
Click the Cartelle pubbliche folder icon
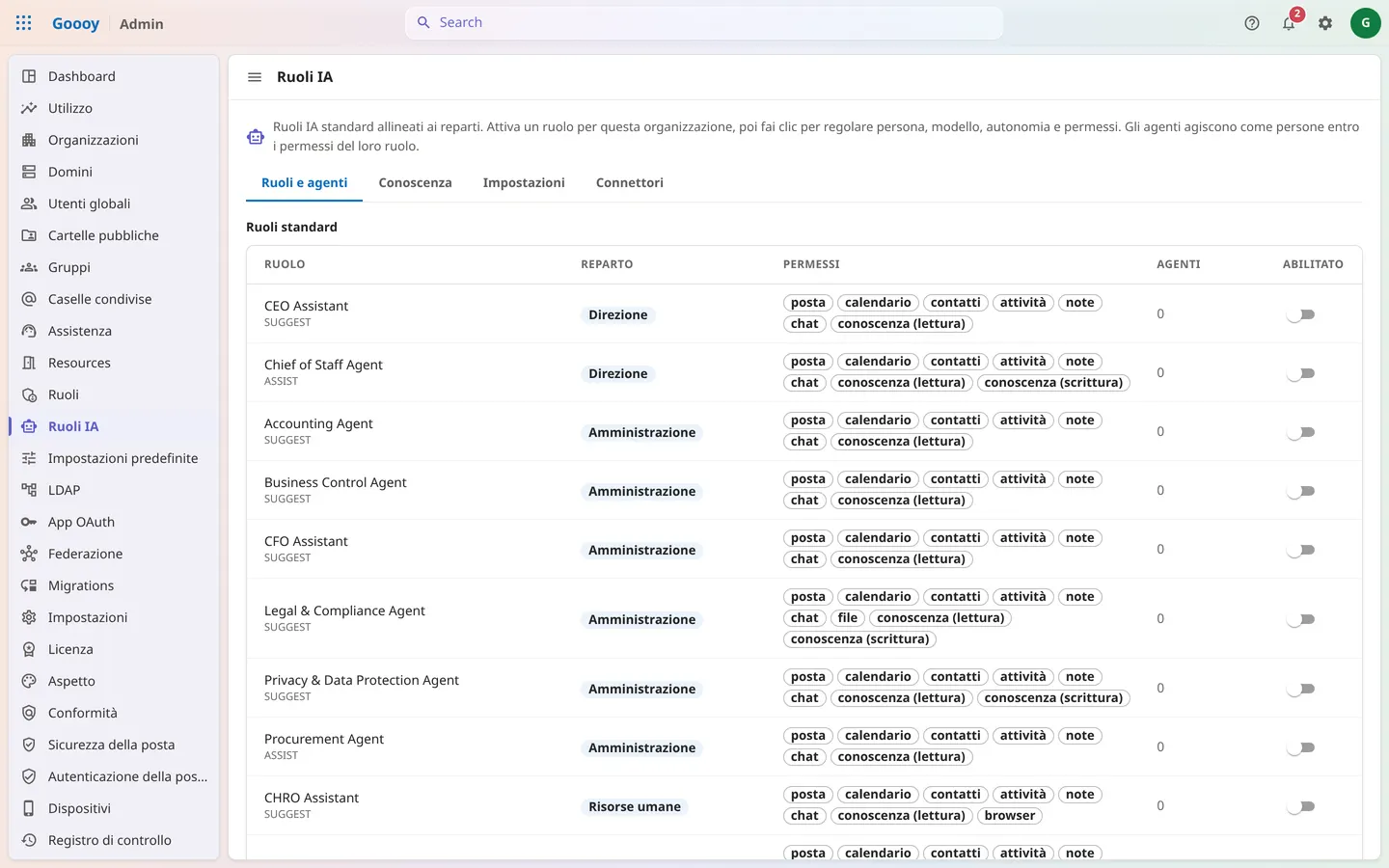coord(29,235)
